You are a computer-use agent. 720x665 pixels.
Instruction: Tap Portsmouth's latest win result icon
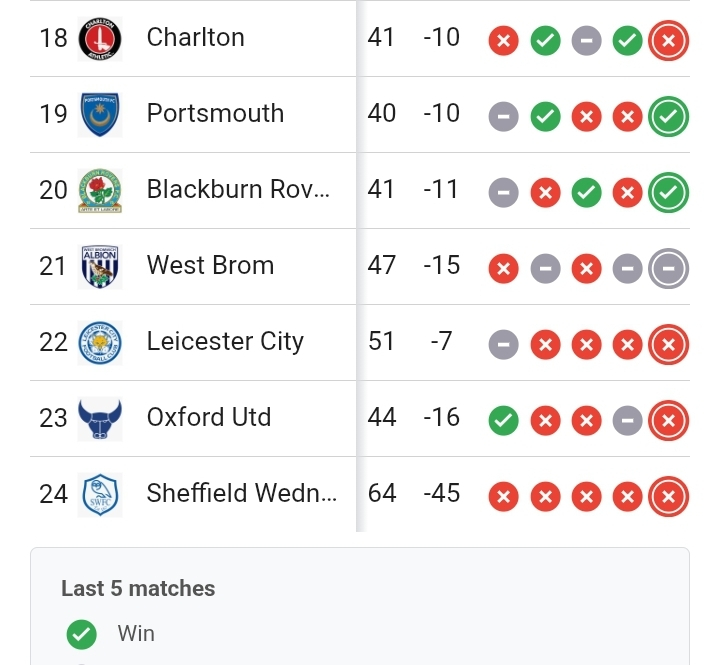tap(668, 117)
